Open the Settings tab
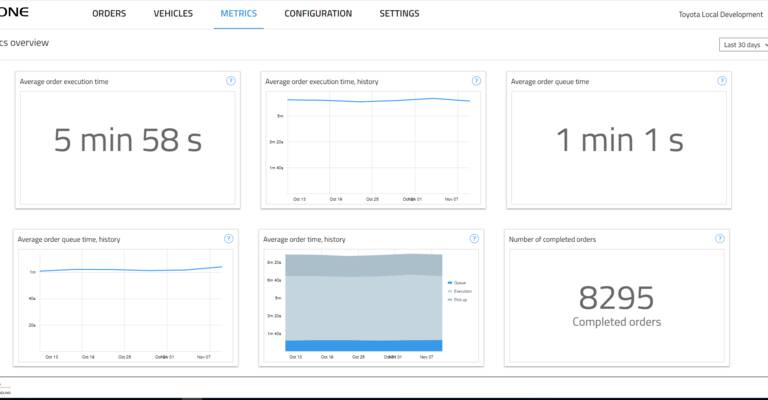This screenshot has width=768, height=400. pos(399,14)
